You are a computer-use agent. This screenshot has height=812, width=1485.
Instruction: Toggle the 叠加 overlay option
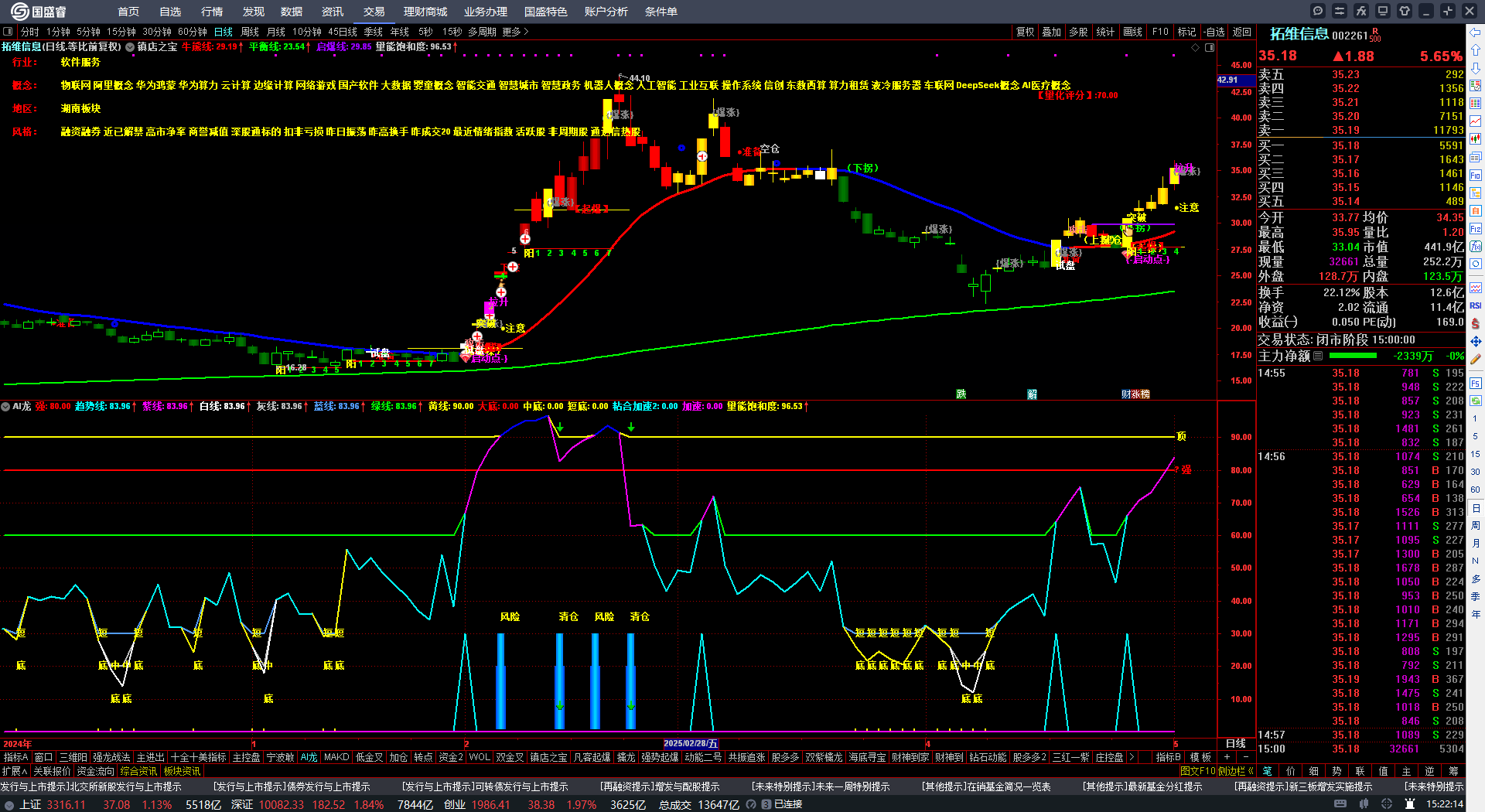pos(1051,32)
